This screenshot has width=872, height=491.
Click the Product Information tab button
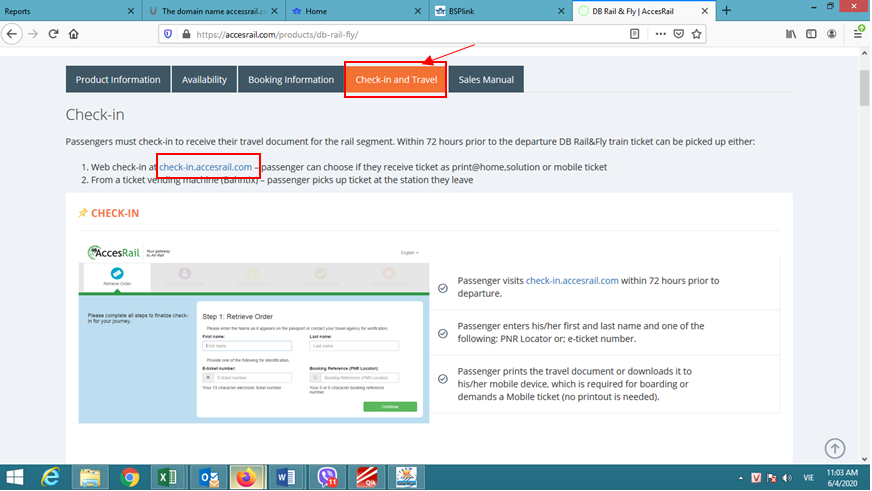pos(118,80)
